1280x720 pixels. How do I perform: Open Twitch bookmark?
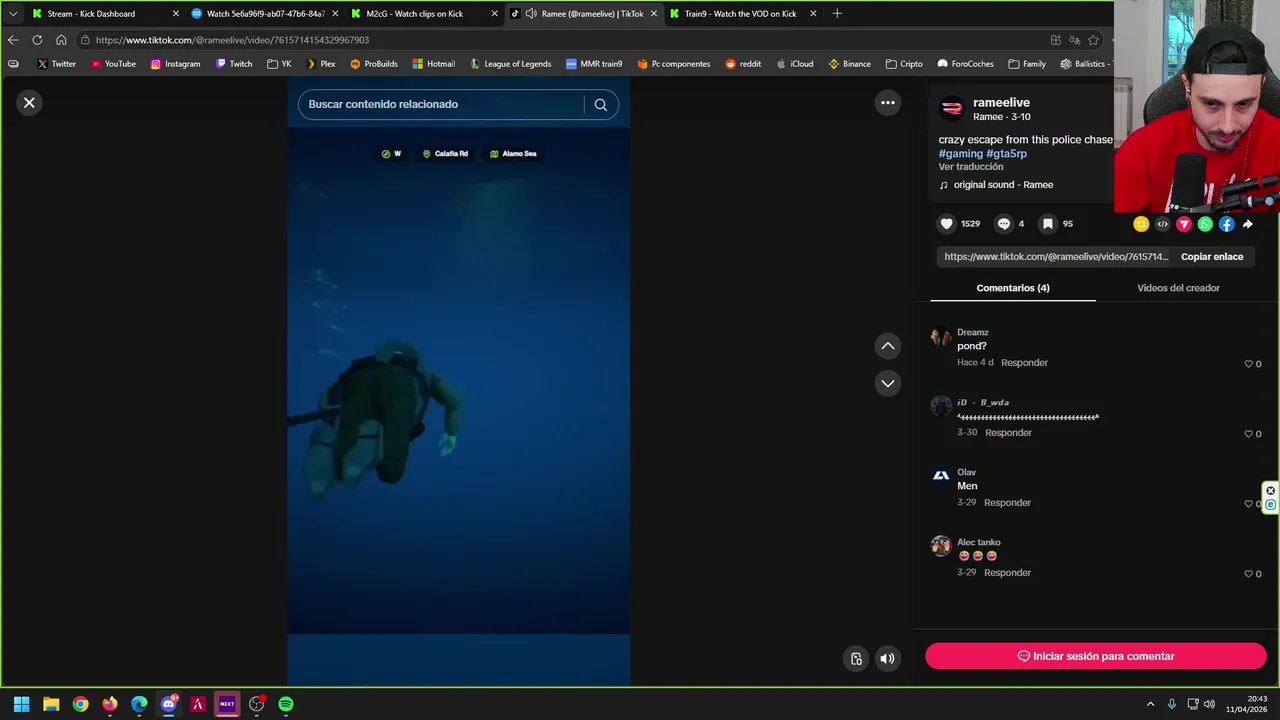[x=234, y=64]
